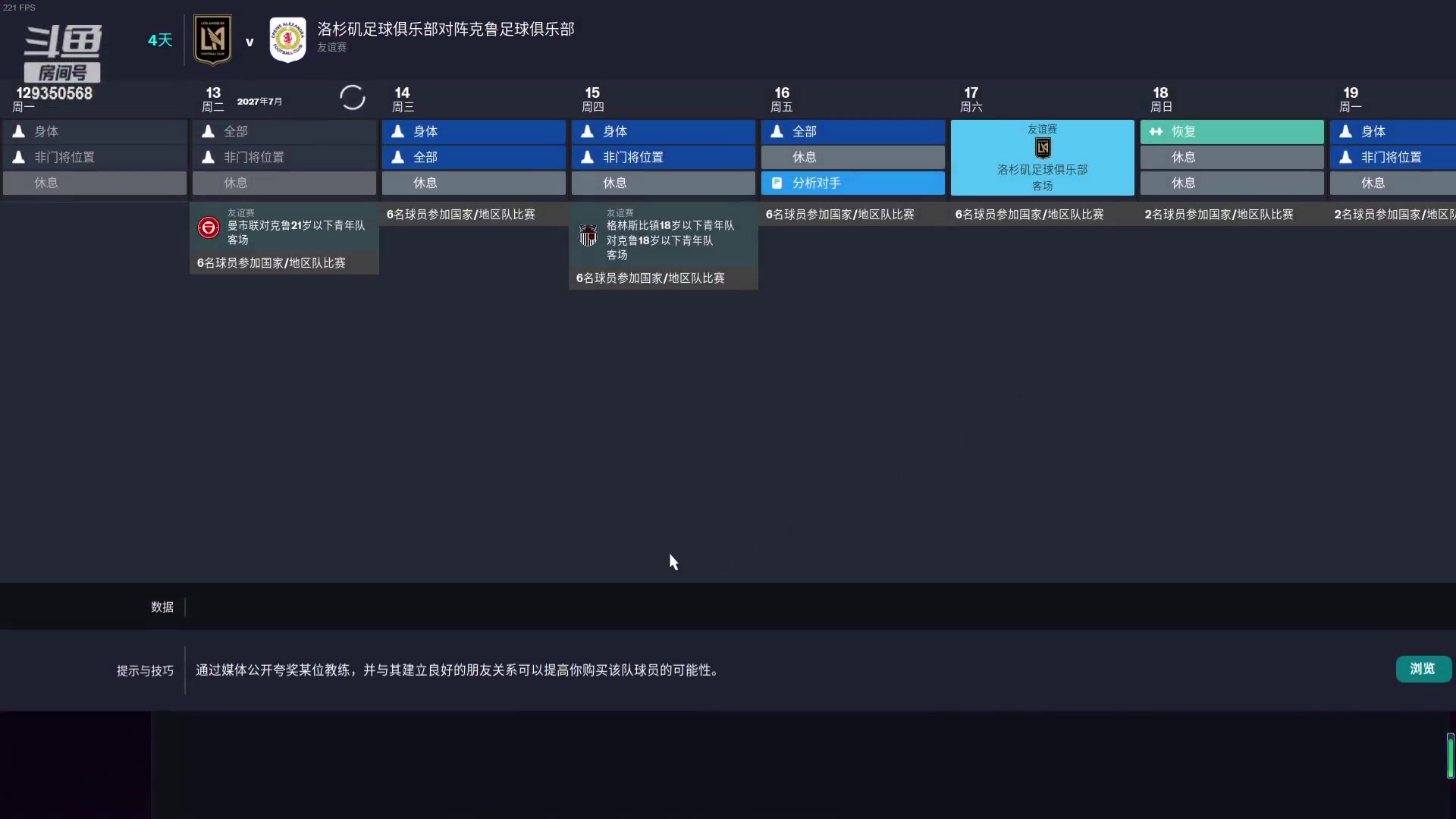Viewport: 1456px width, 819px height.
Task: Click the cone icon on Wednesday's 身体 session
Action: [x=397, y=131]
